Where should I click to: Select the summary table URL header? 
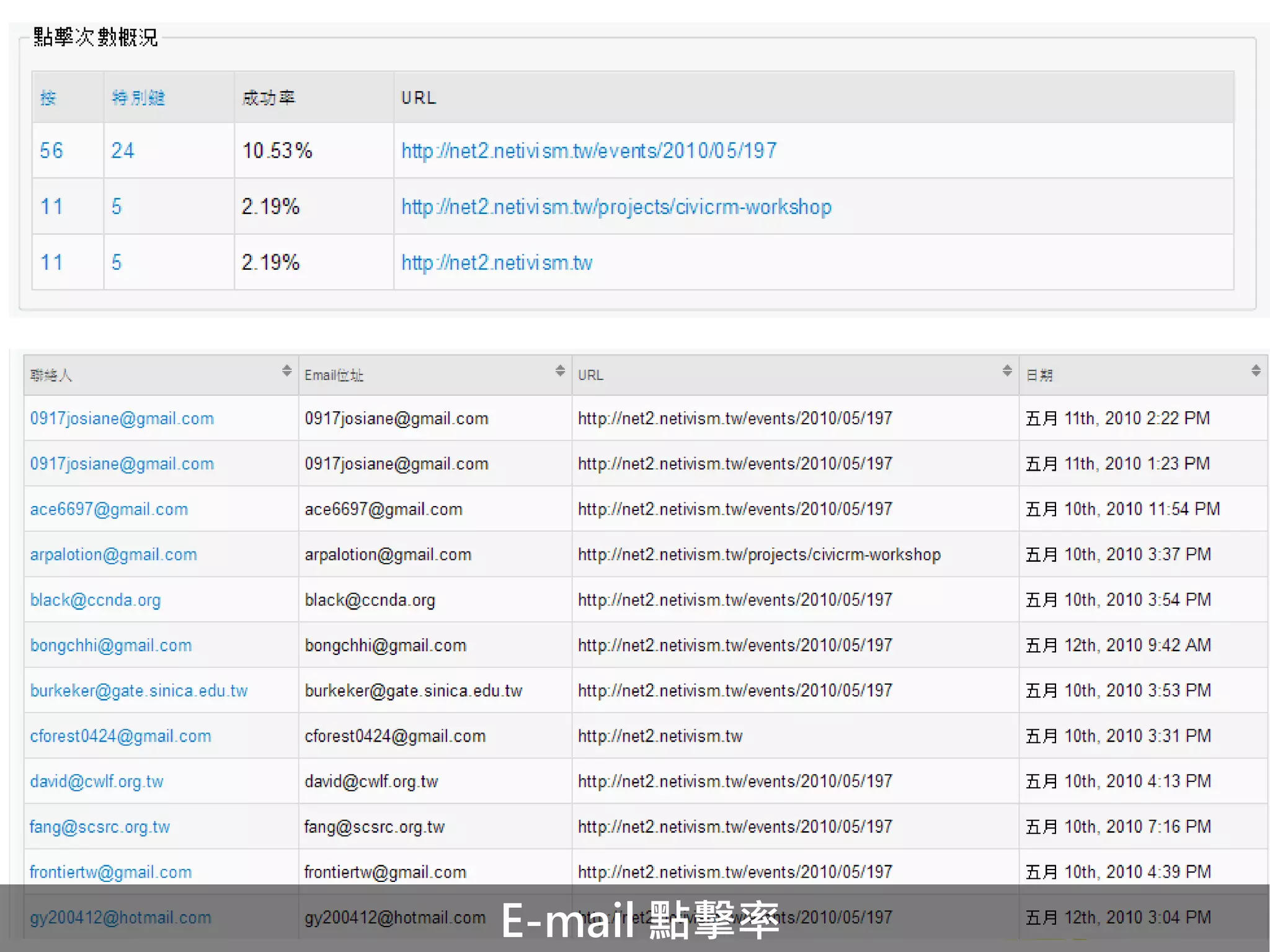419,98
